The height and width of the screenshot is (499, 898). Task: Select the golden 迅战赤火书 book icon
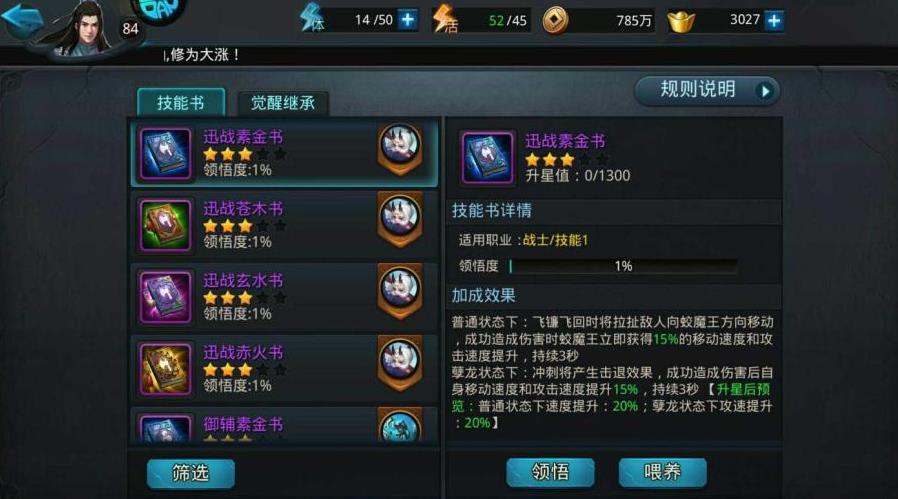click(166, 369)
